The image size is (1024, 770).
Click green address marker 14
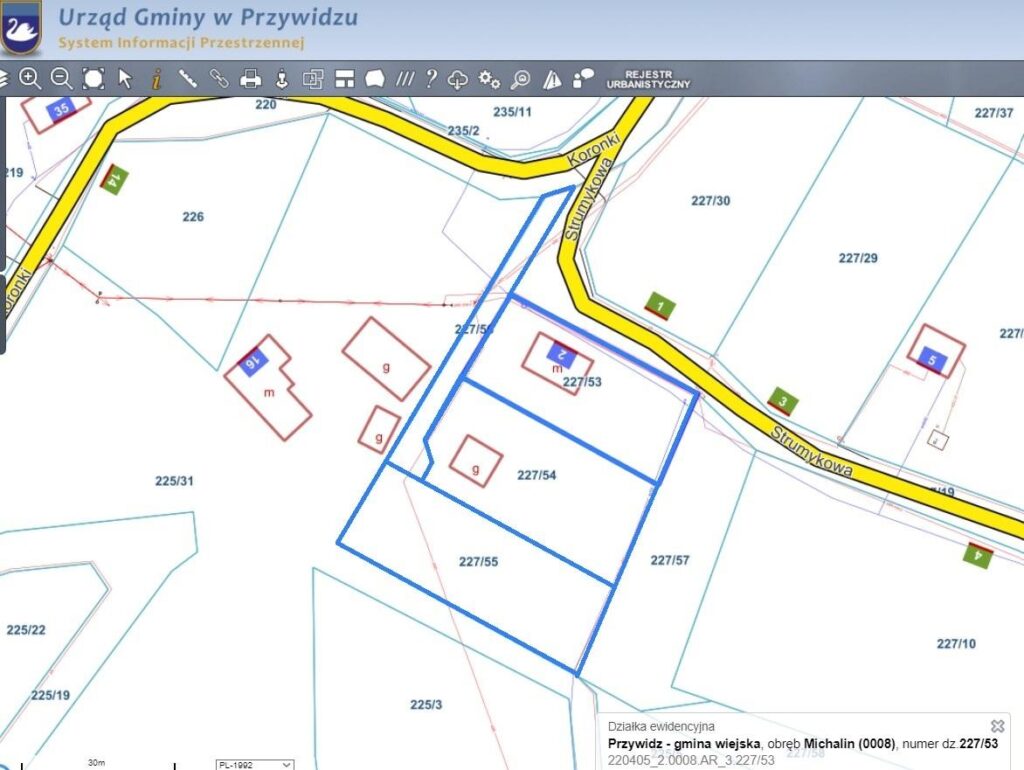tap(114, 178)
